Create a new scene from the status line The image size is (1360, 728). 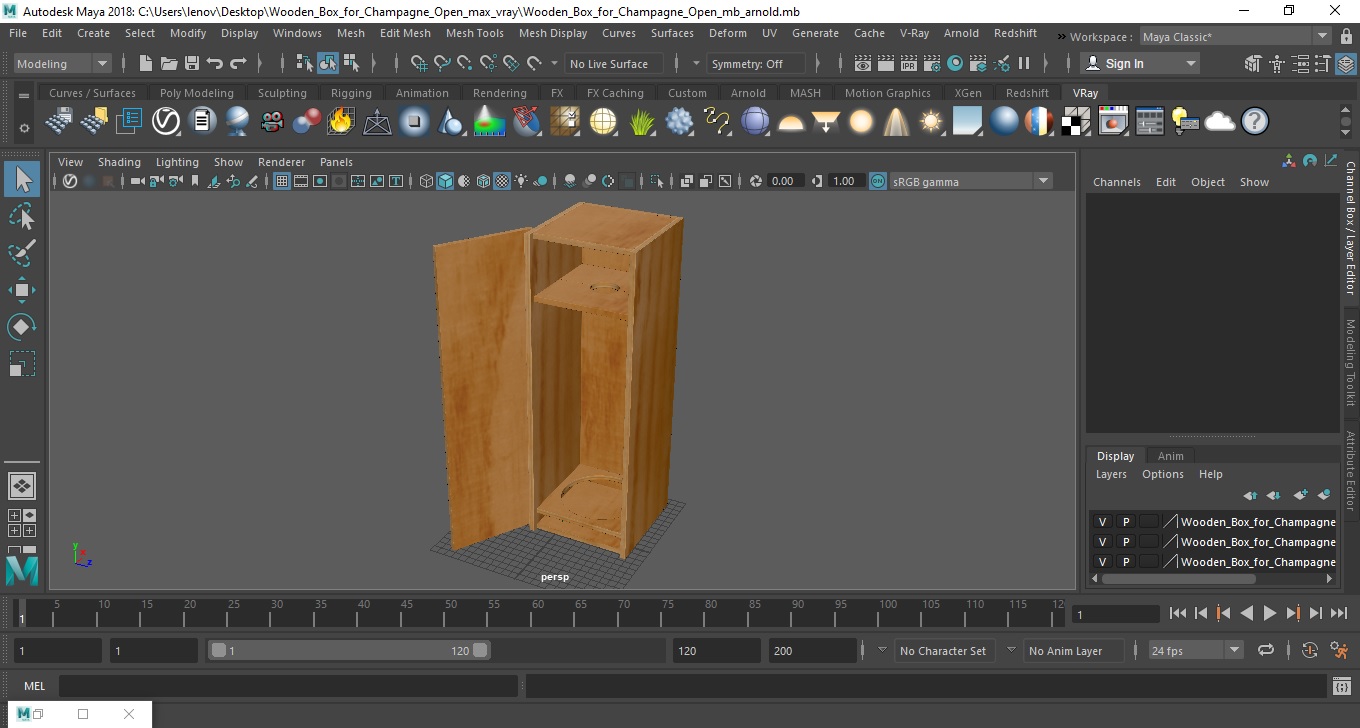click(x=146, y=63)
